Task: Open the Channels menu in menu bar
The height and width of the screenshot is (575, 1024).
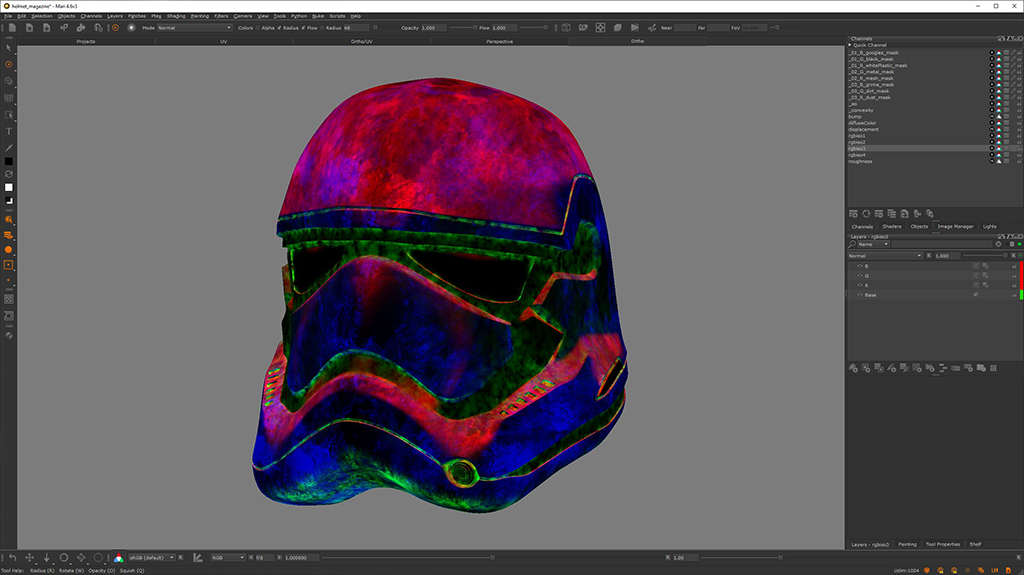Action: tap(91, 16)
